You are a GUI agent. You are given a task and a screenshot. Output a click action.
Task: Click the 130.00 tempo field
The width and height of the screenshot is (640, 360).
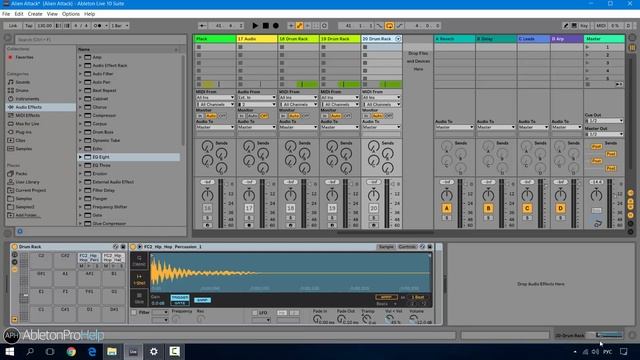44,26
